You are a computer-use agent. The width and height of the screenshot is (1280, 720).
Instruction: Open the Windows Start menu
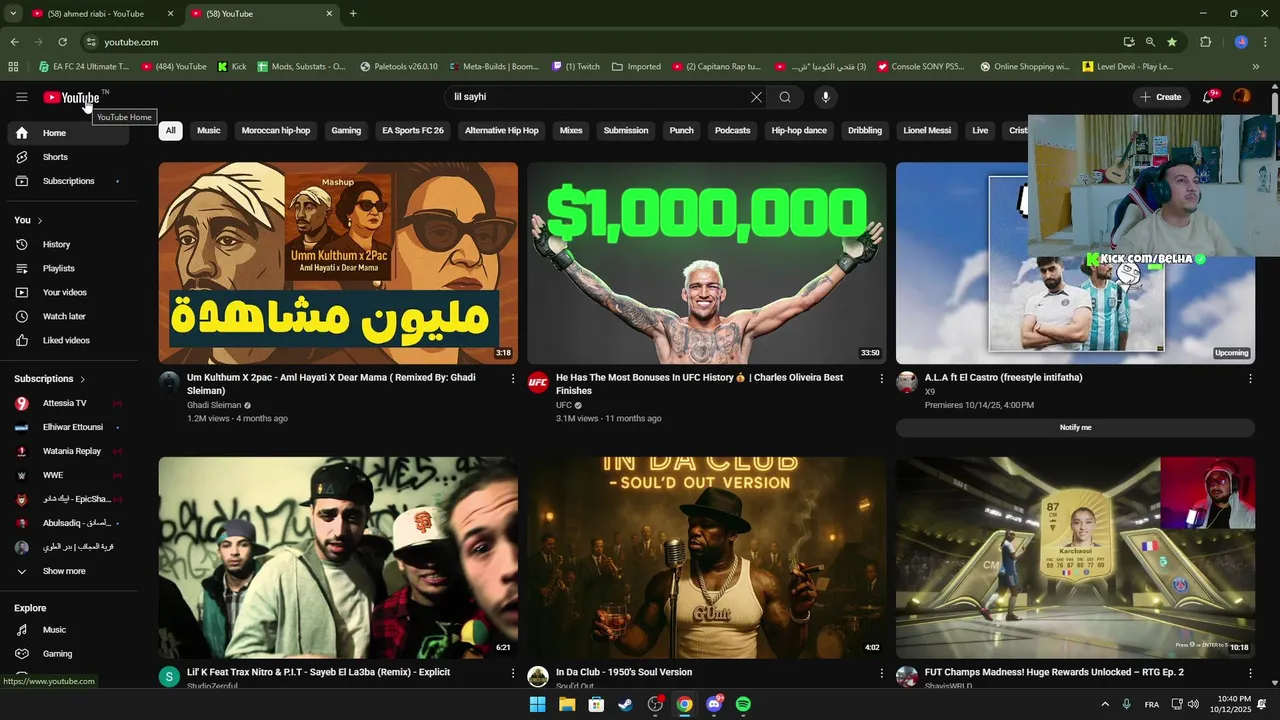pos(537,704)
